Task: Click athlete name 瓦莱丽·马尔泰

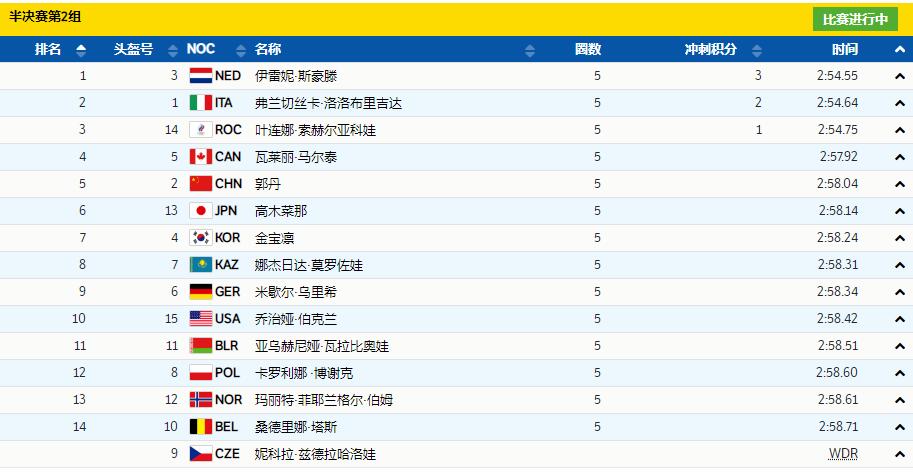Action: [296, 157]
